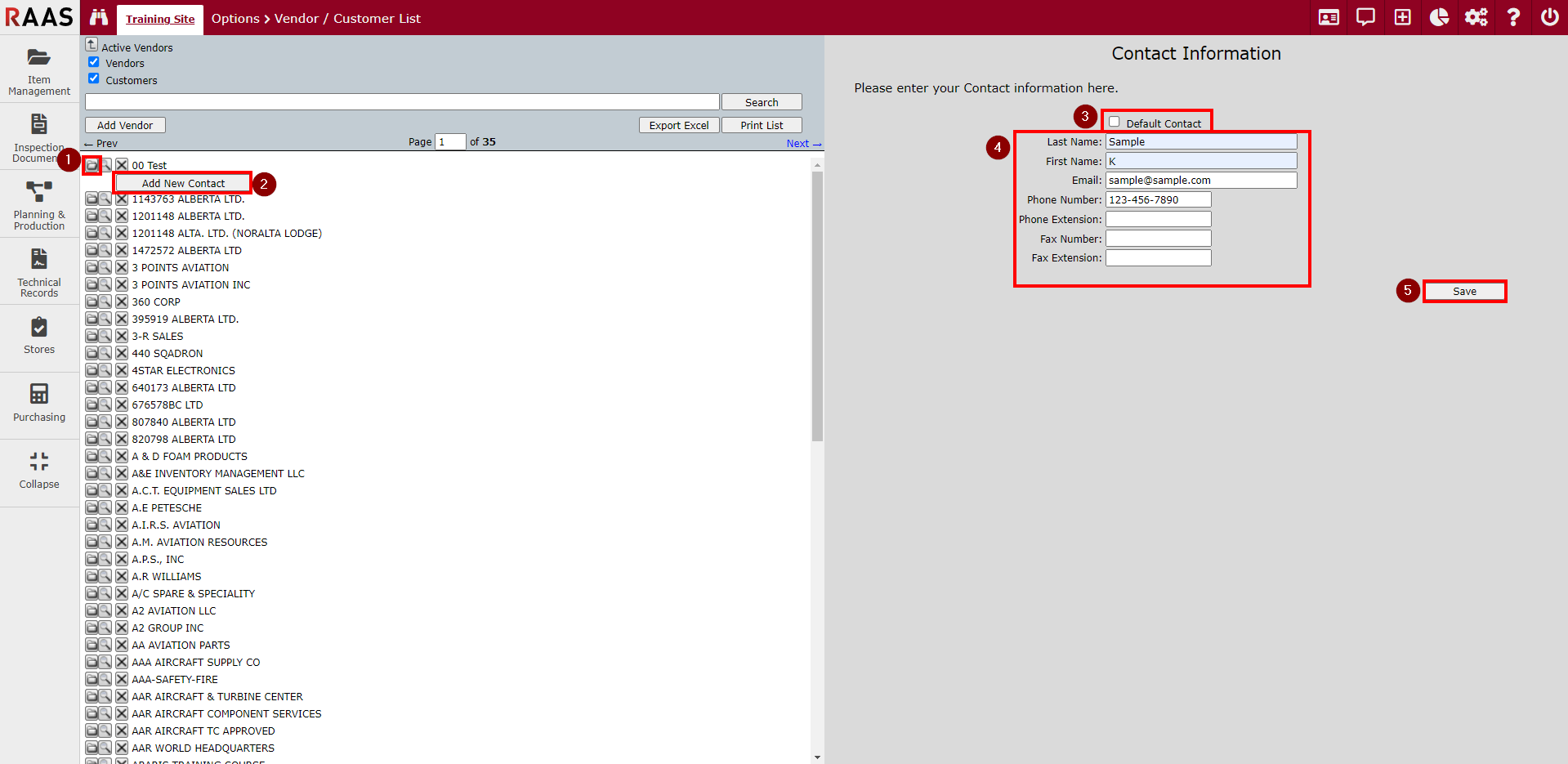Click the power logout icon
The width and height of the screenshot is (1568, 764).
(x=1549, y=17)
